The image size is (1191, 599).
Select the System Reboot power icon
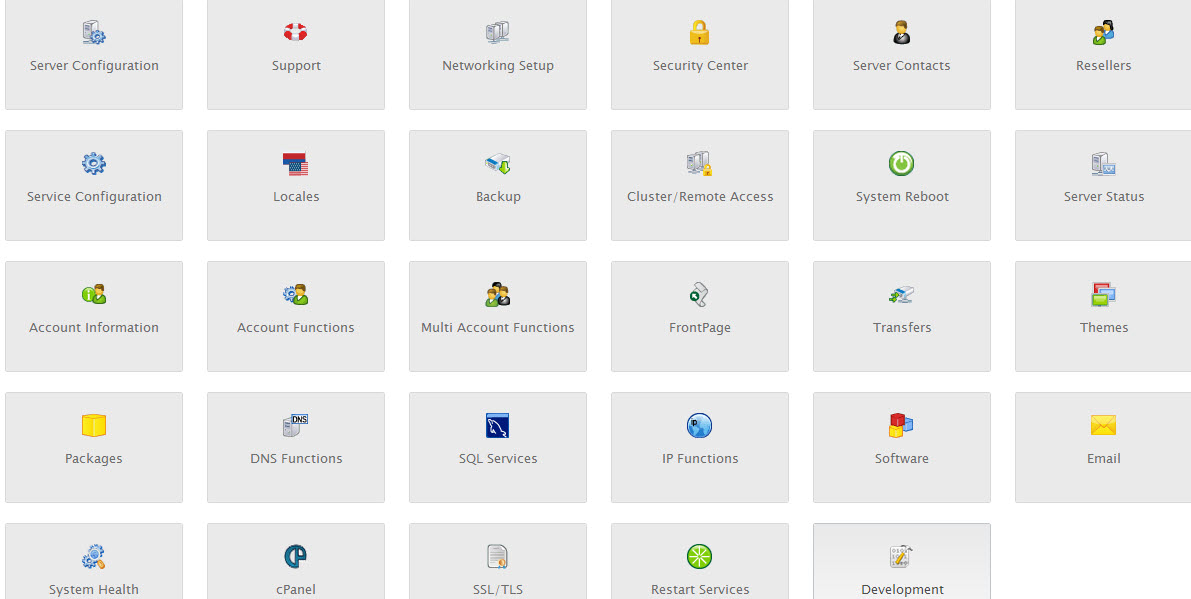click(x=901, y=164)
